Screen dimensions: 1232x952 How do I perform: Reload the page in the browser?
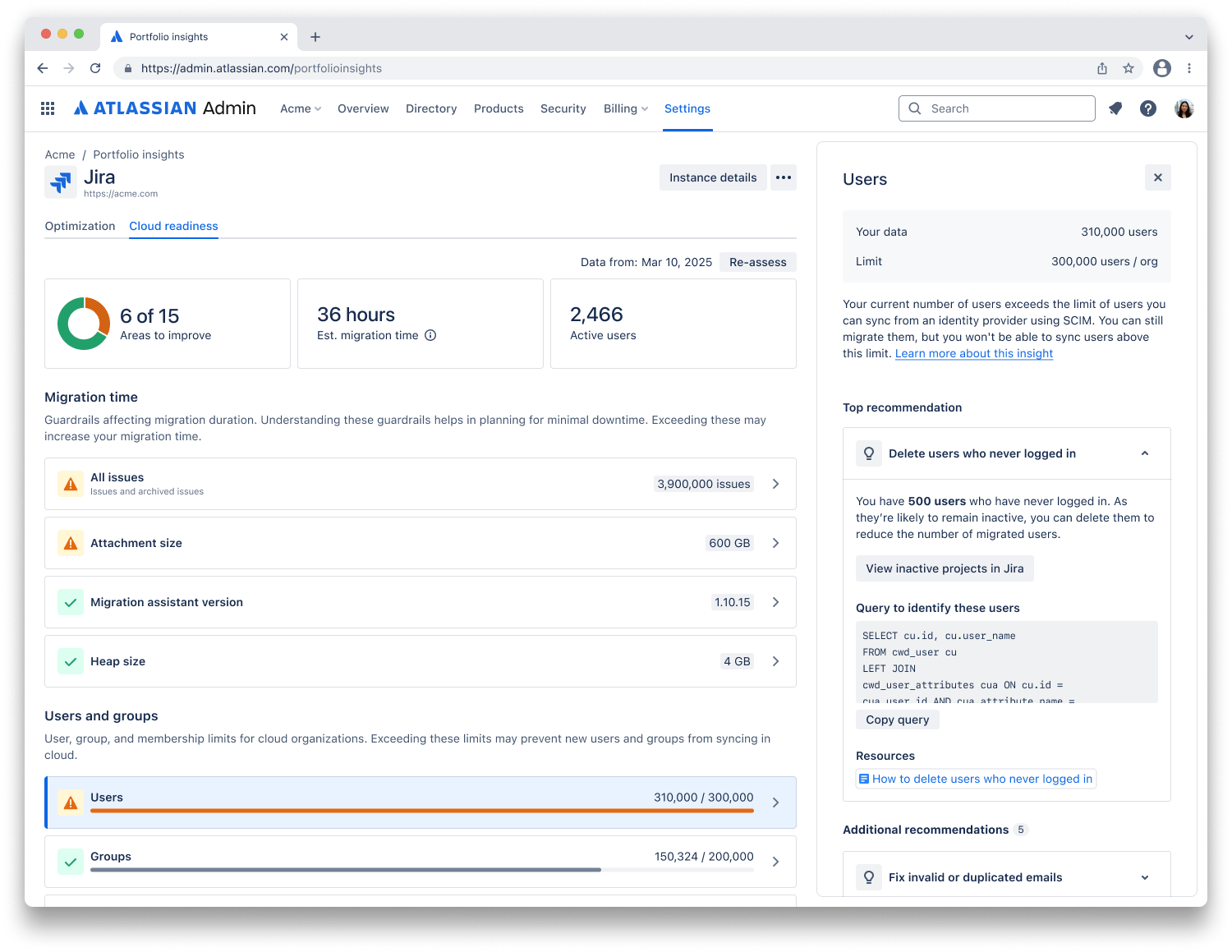pyautogui.click(x=95, y=68)
